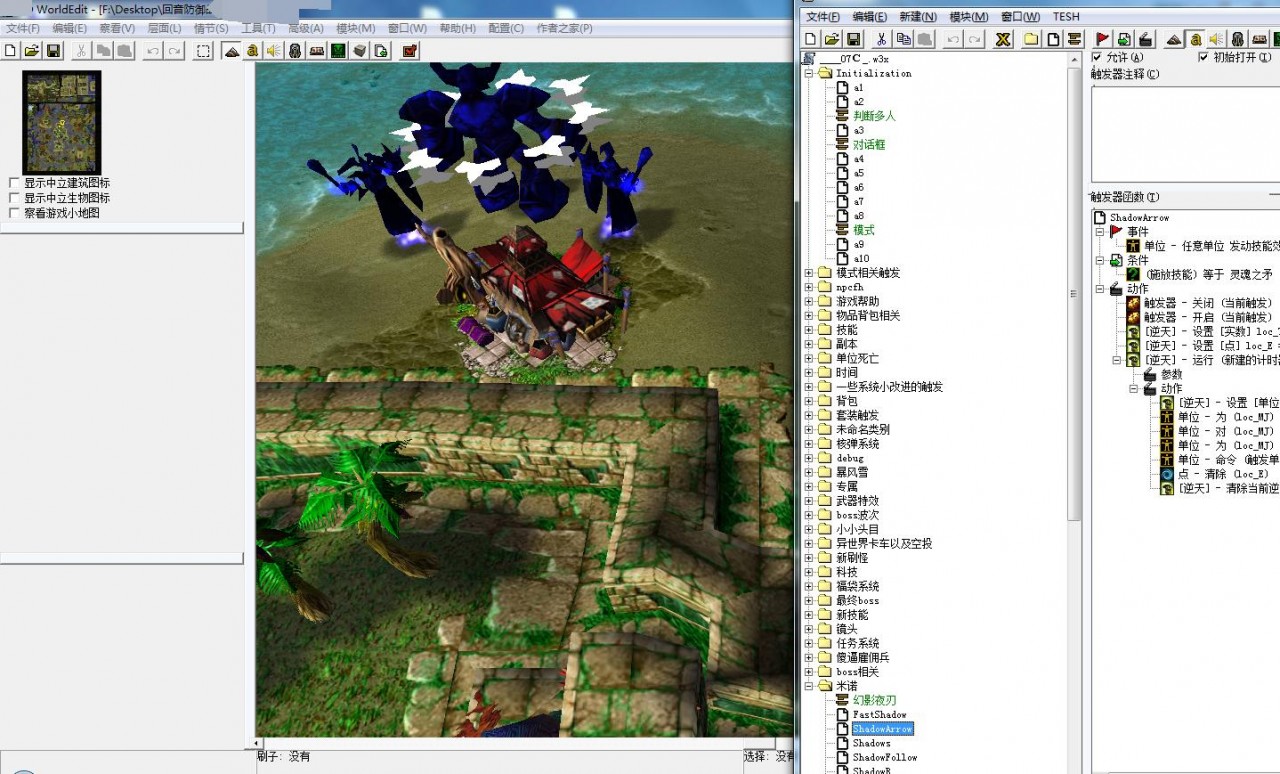Click Save icon in trigger editor toolbar
This screenshot has width=1280, height=774.
(x=854, y=39)
